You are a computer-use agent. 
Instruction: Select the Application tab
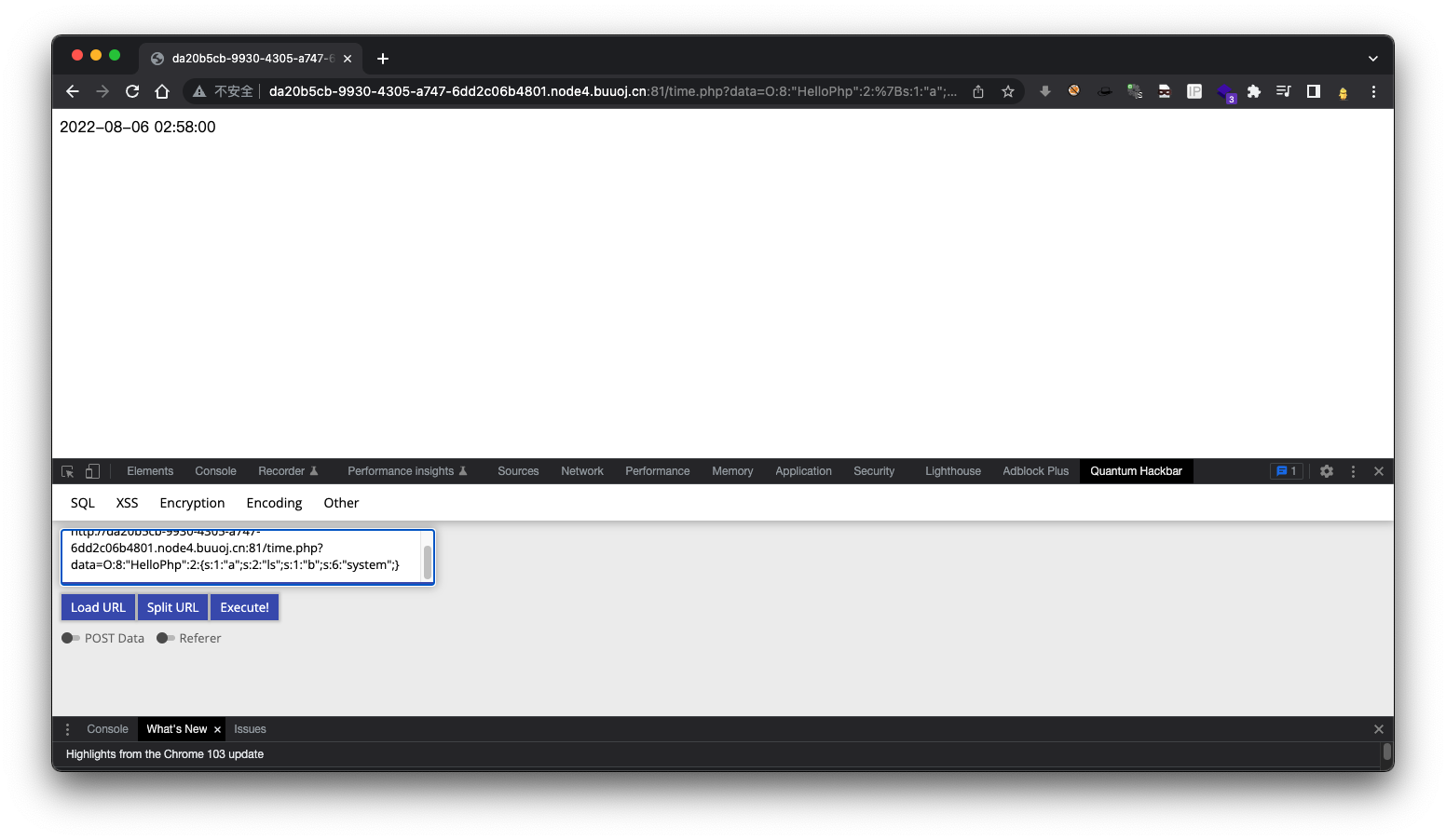pyautogui.click(x=803, y=471)
